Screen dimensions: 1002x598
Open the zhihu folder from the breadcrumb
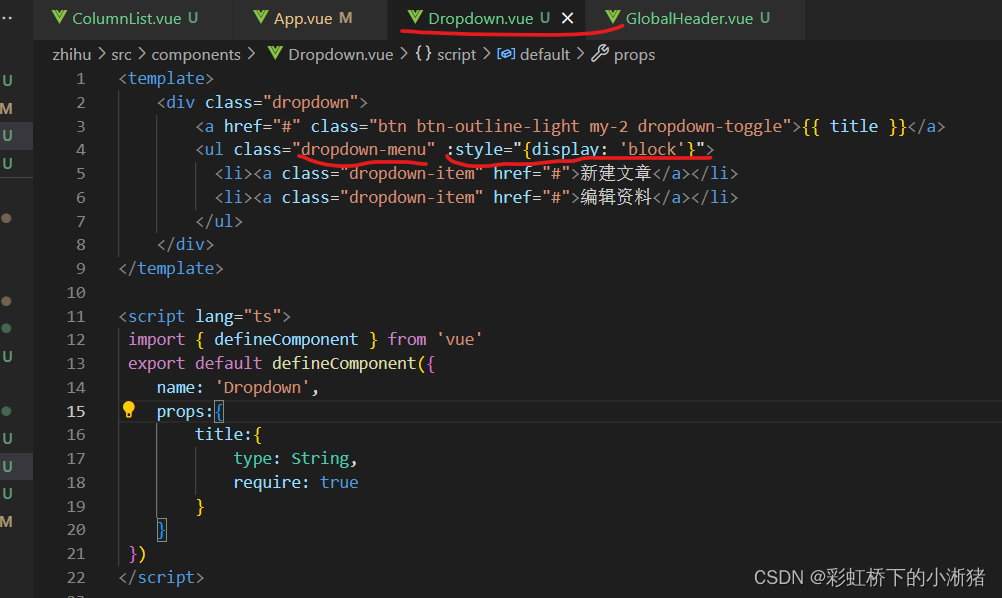point(71,54)
